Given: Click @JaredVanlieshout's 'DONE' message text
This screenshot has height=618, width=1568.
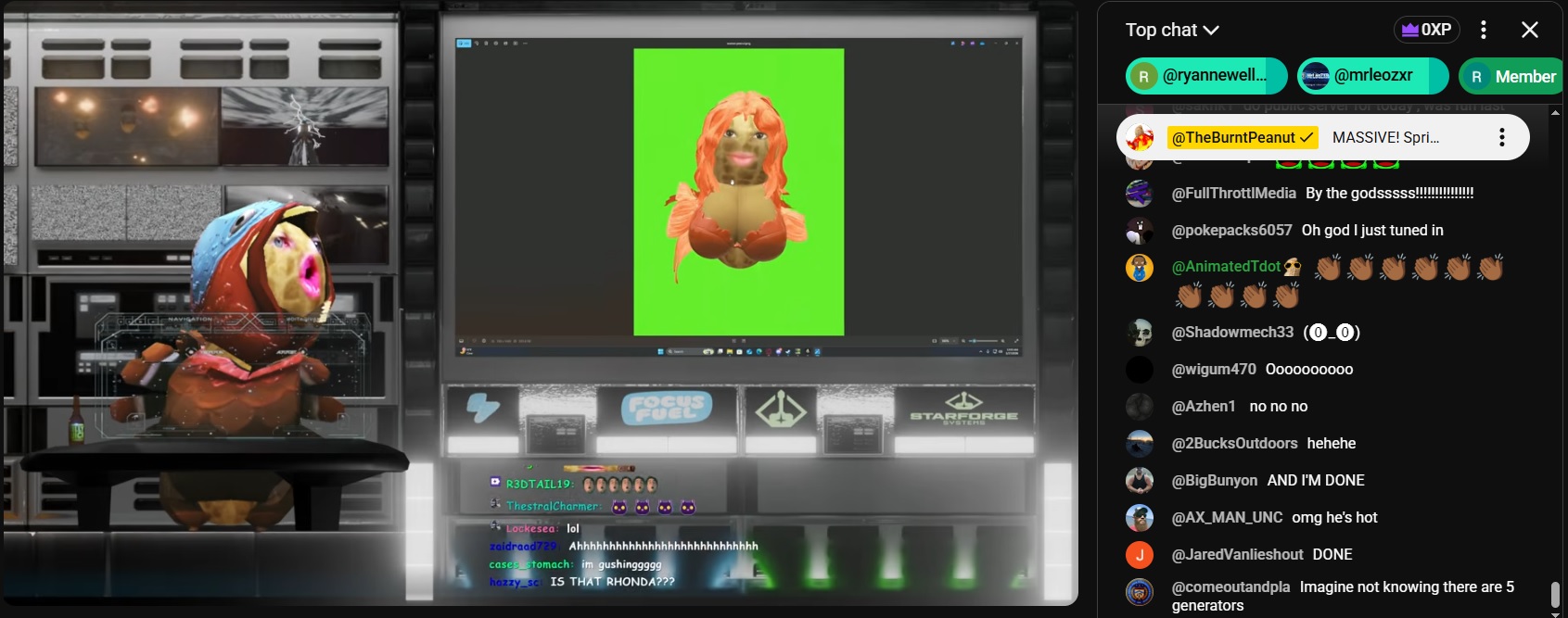Looking at the screenshot, I should [1332, 554].
